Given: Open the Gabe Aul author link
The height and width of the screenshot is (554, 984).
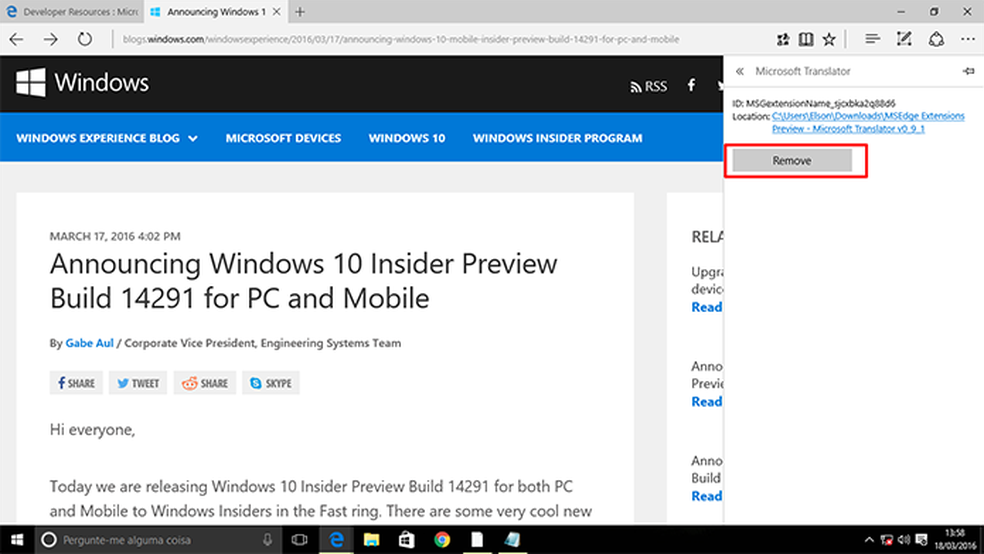Looking at the screenshot, I should pyautogui.click(x=90, y=343).
